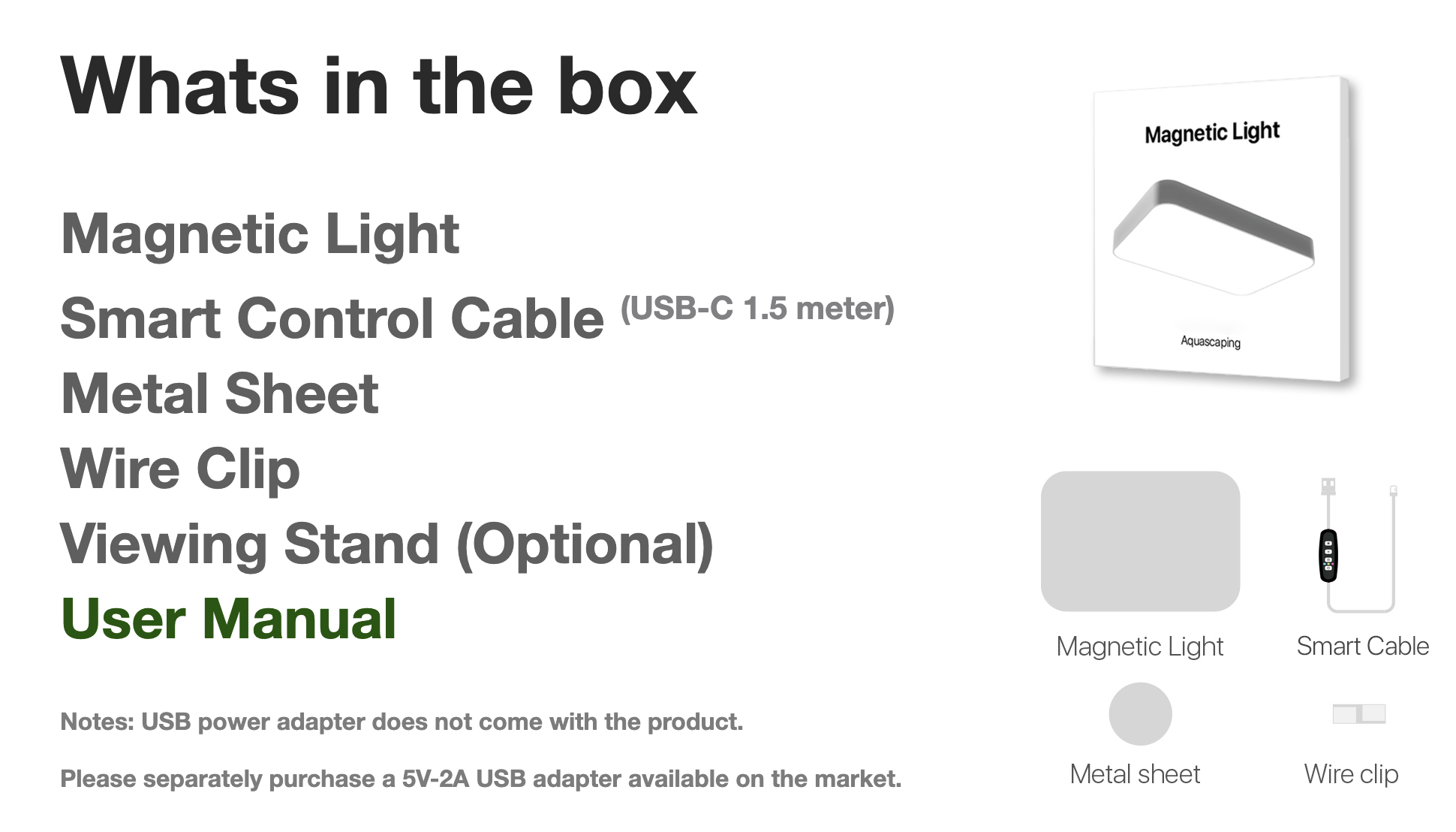Click the black inline controller on the smart cable
1456x832 pixels.
coord(1328,556)
